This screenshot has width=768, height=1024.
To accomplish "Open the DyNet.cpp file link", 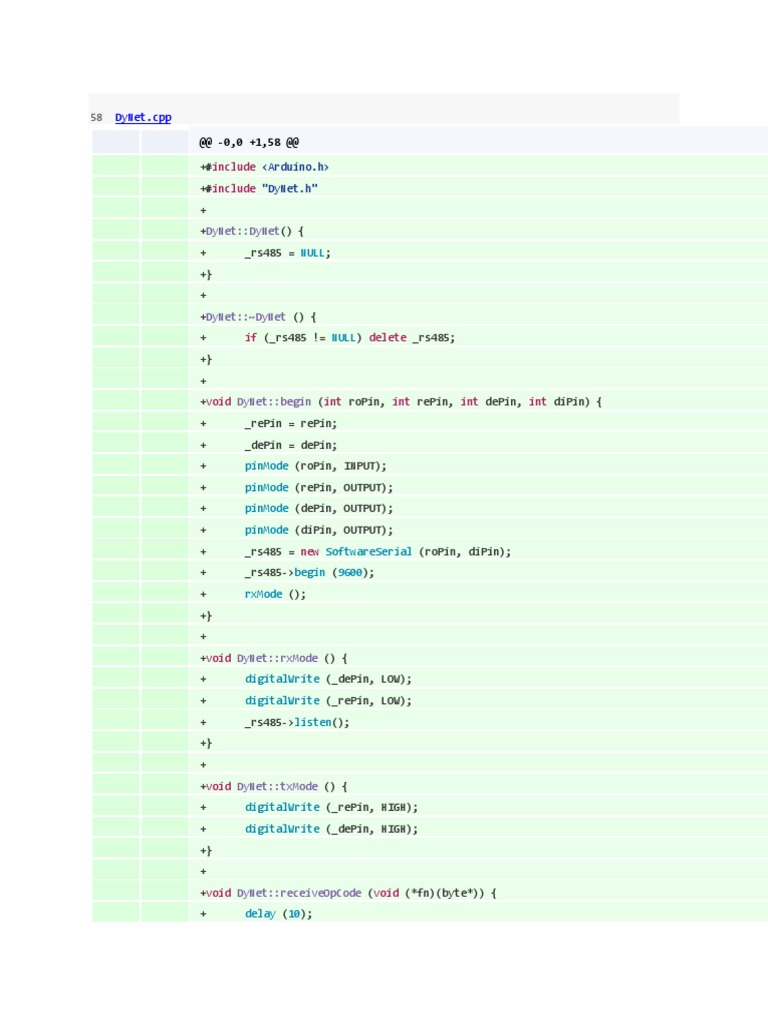I will coord(143,118).
